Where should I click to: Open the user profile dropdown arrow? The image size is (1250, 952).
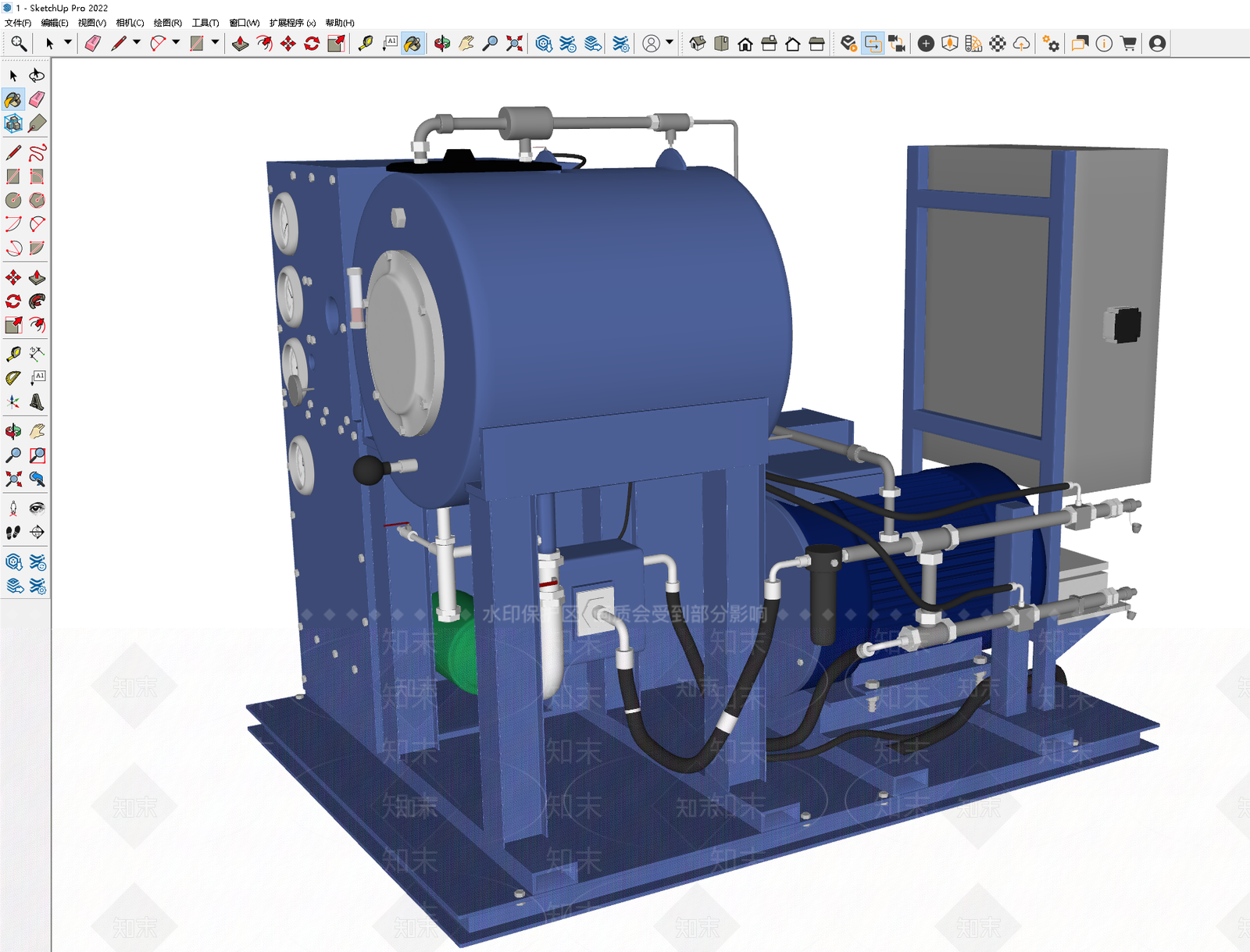point(670,43)
